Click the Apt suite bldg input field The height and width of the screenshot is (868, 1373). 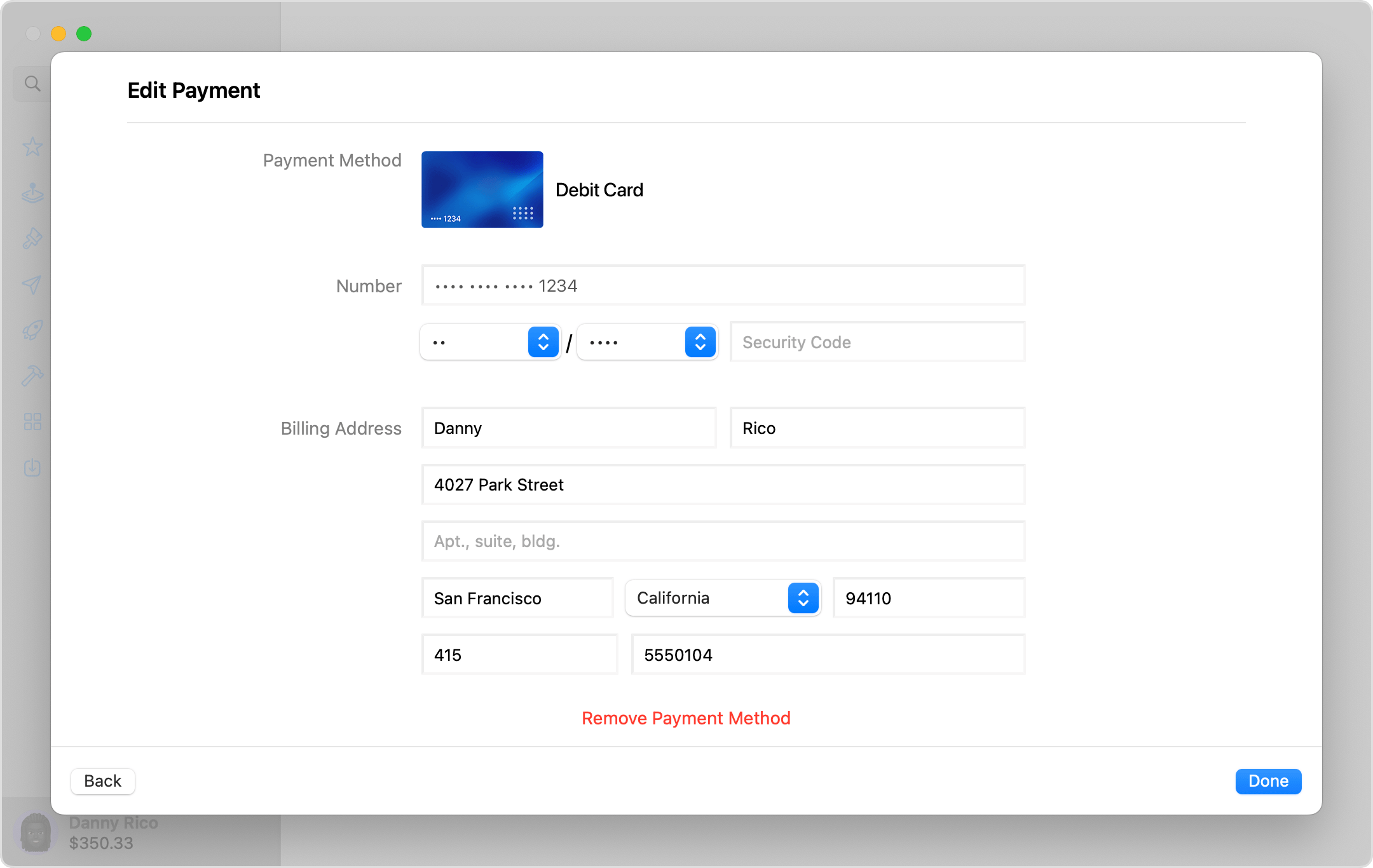(723, 541)
